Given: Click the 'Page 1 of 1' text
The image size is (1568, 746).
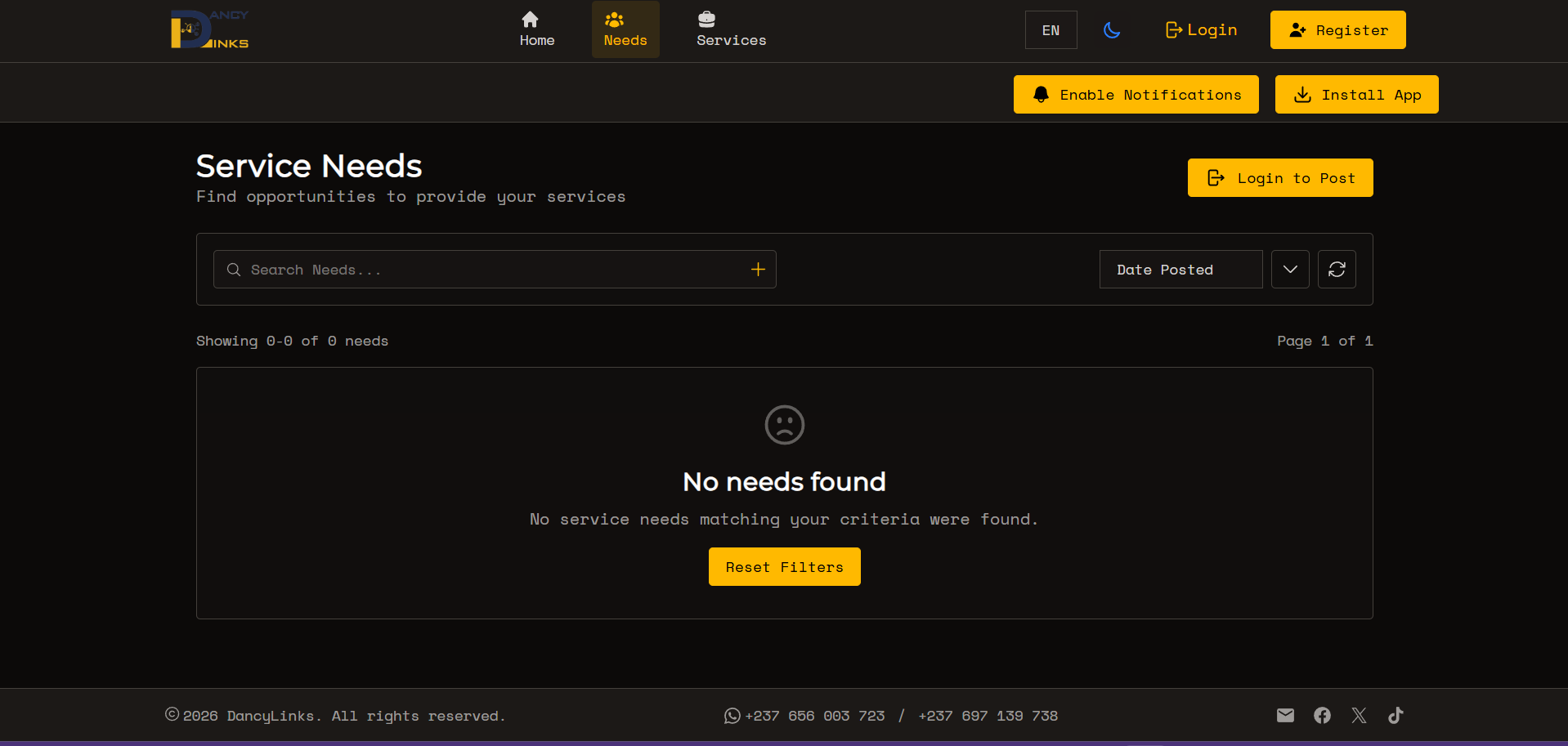Looking at the screenshot, I should click(1325, 341).
